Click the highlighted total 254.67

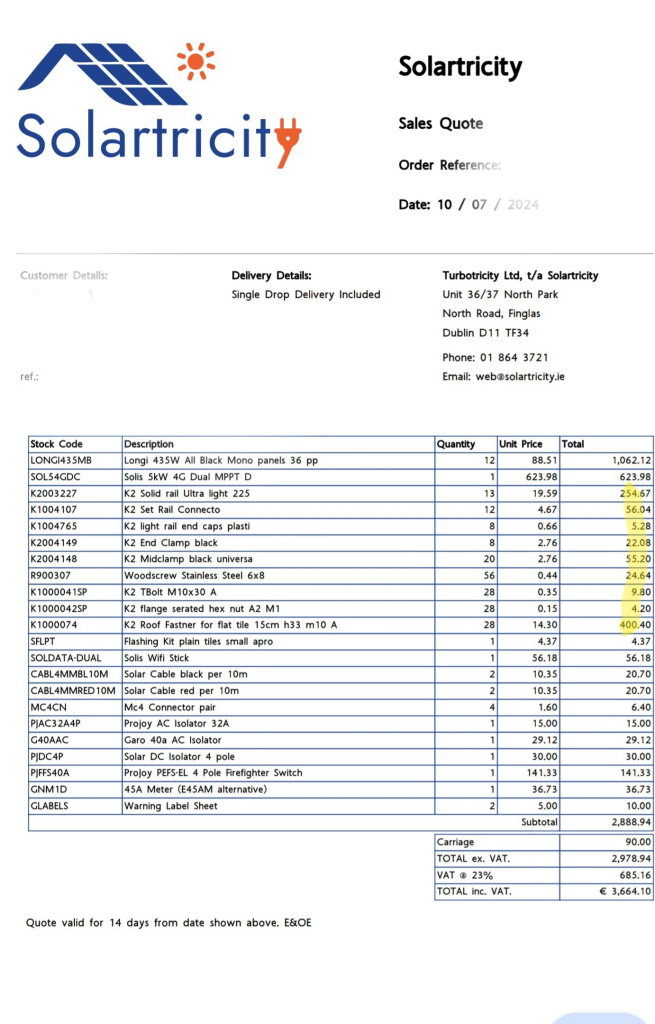(x=635, y=494)
